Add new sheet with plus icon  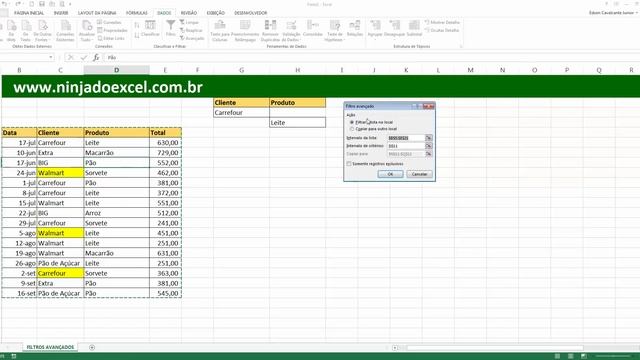[92, 347]
